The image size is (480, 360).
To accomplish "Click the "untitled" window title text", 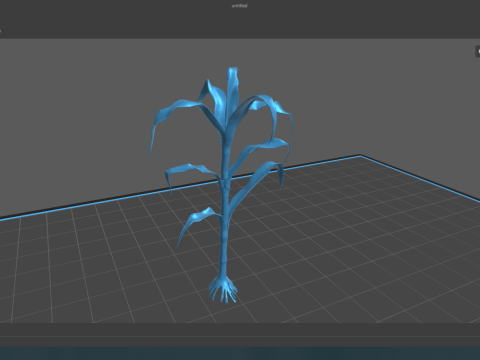I will pyautogui.click(x=240, y=6).
